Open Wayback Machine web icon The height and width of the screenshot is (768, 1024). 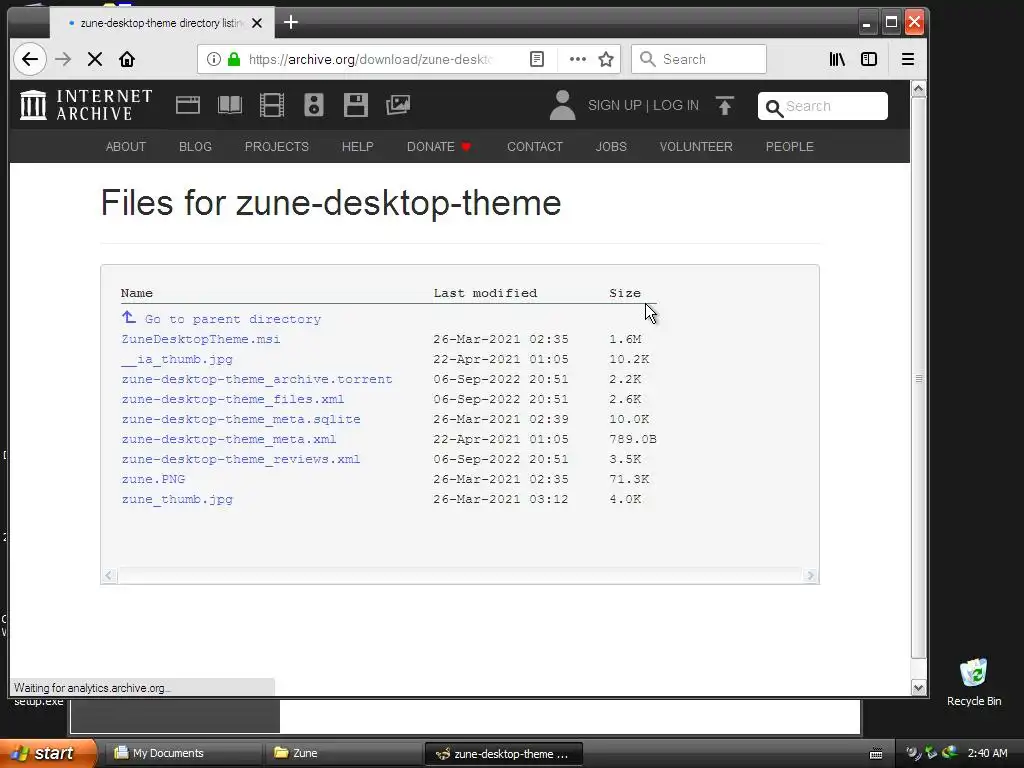tap(187, 105)
